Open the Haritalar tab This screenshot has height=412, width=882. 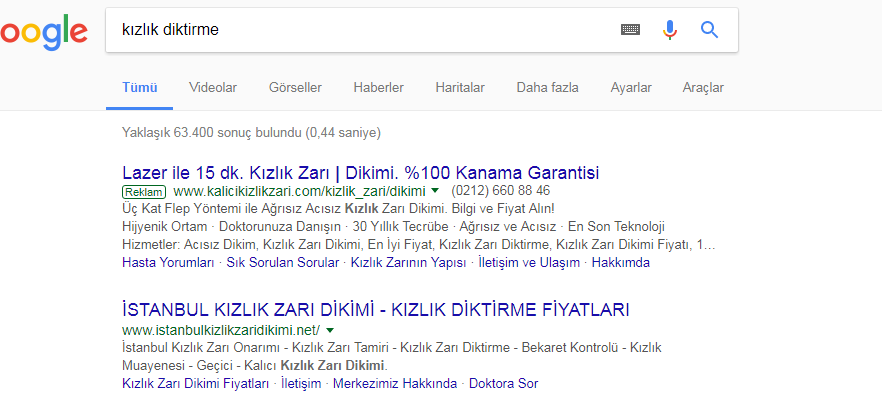(x=460, y=88)
